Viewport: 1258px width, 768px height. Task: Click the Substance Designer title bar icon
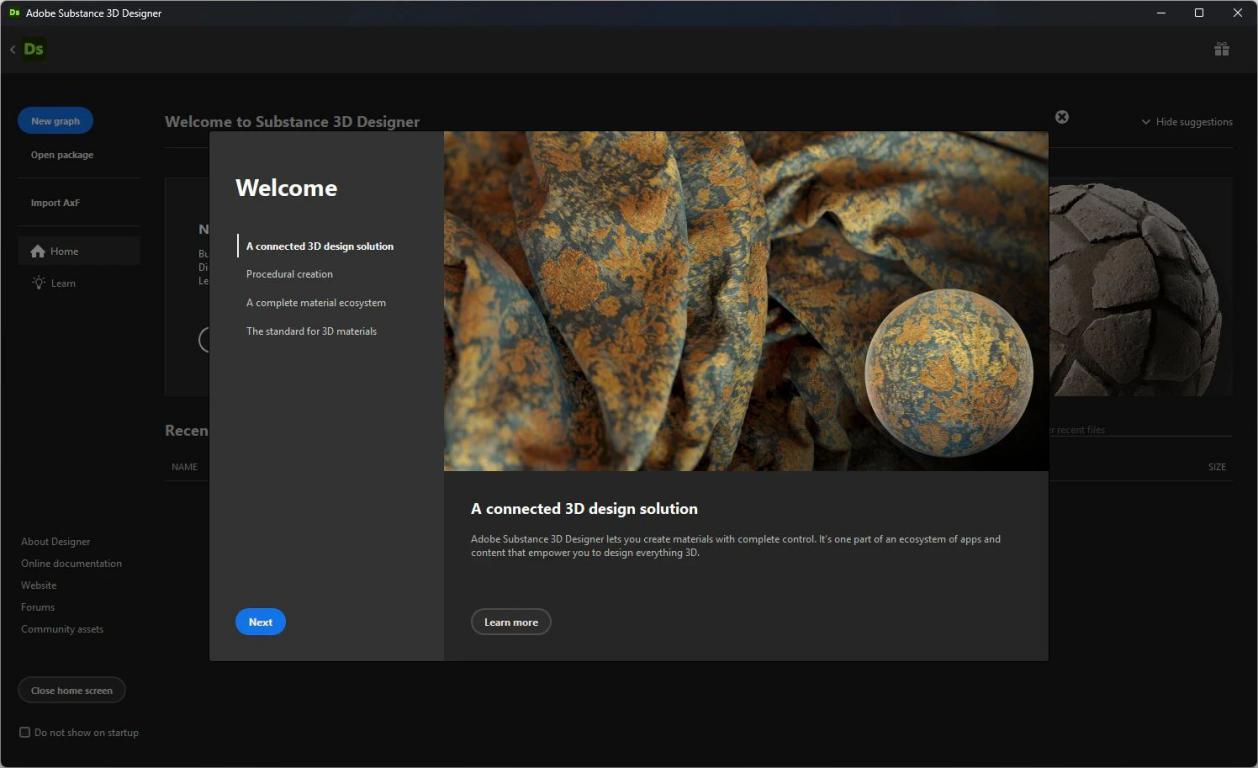pos(14,13)
